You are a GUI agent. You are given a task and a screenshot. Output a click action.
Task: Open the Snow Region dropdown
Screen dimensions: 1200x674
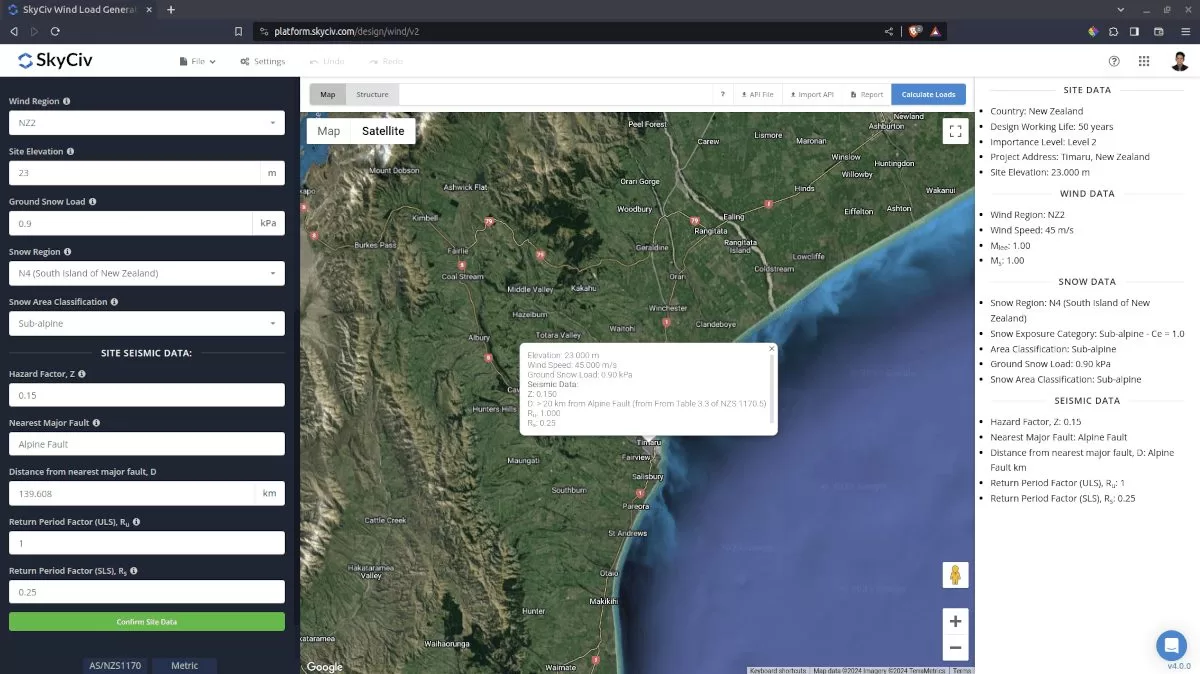click(146, 273)
